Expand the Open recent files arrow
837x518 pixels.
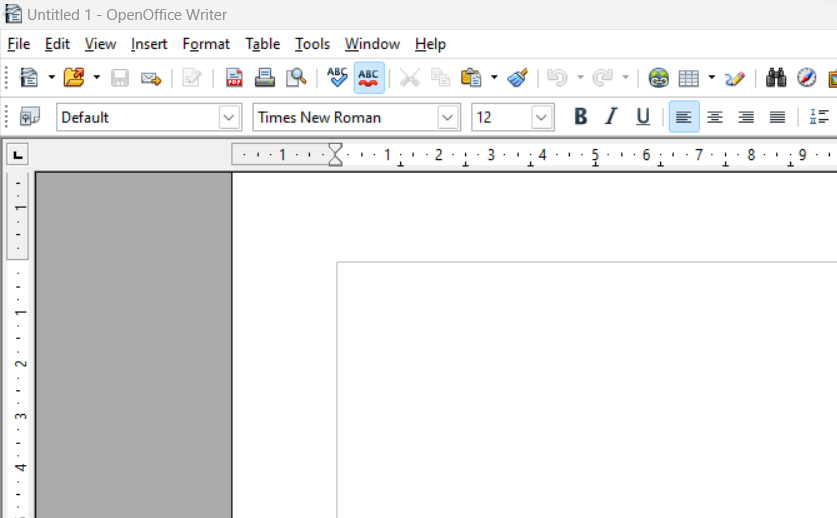pyautogui.click(x=97, y=78)
